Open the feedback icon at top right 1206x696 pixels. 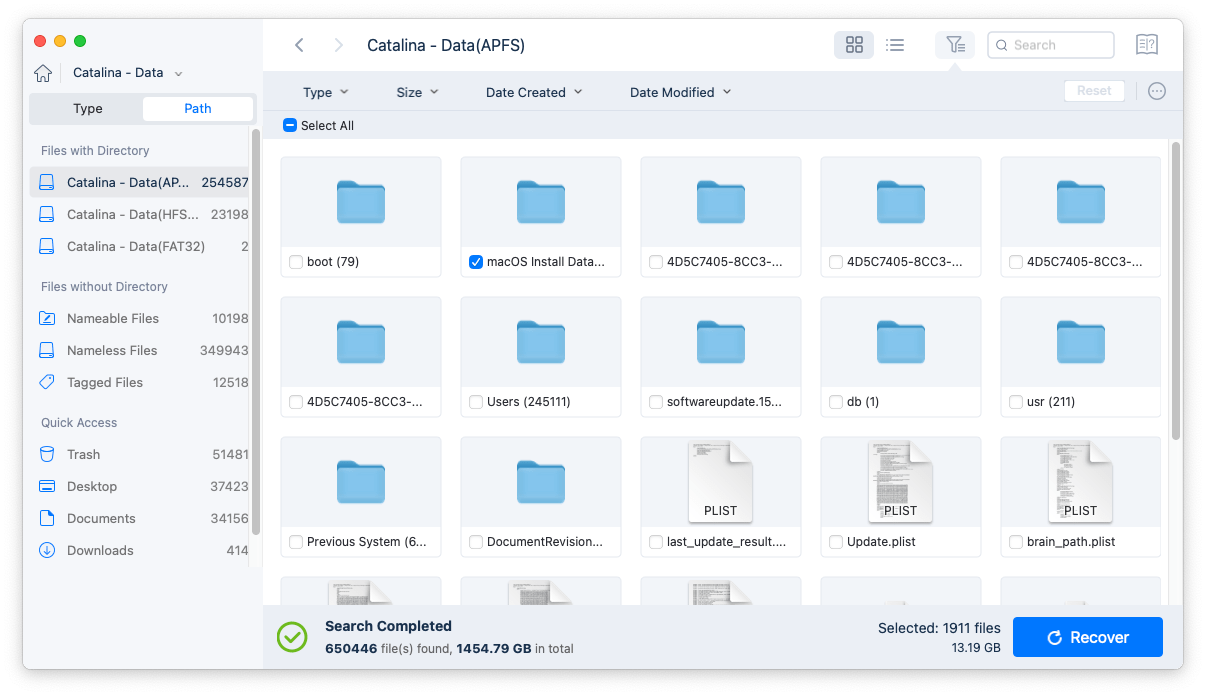1146,44
